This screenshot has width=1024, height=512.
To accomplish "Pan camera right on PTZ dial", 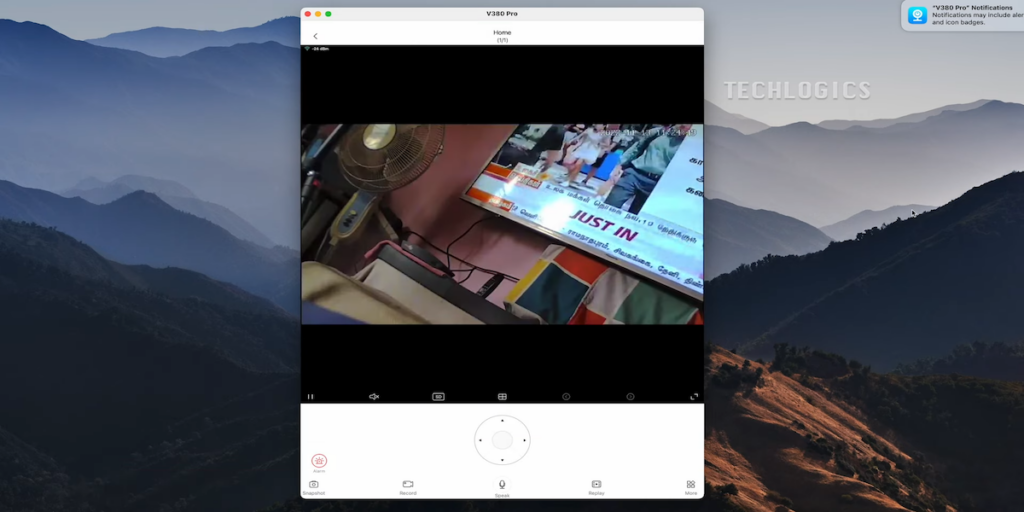I will [524, 440].
